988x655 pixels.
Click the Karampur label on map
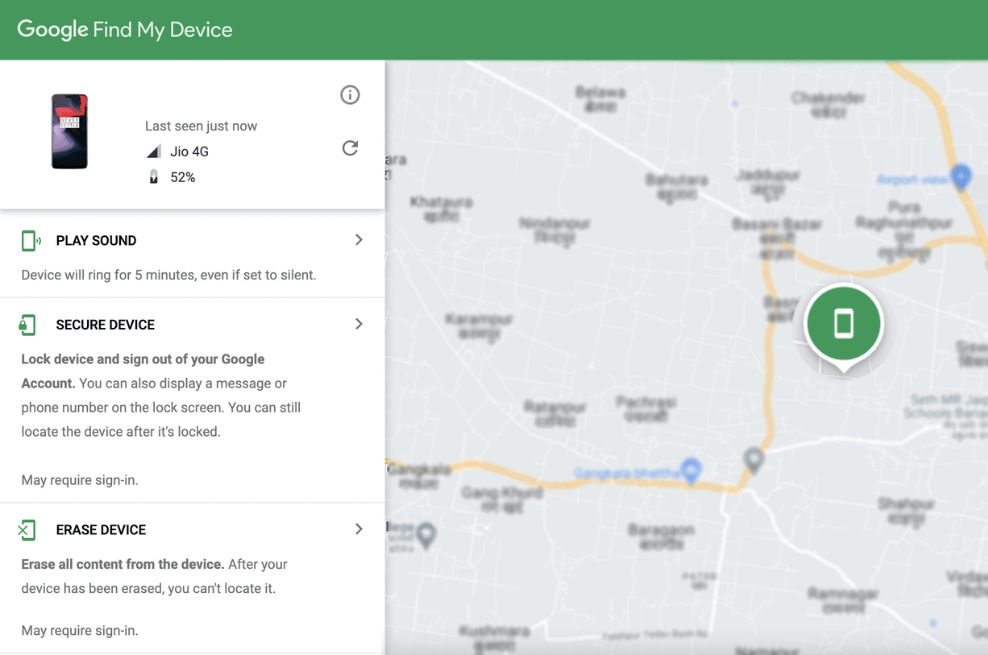click(x=480, y=326)
